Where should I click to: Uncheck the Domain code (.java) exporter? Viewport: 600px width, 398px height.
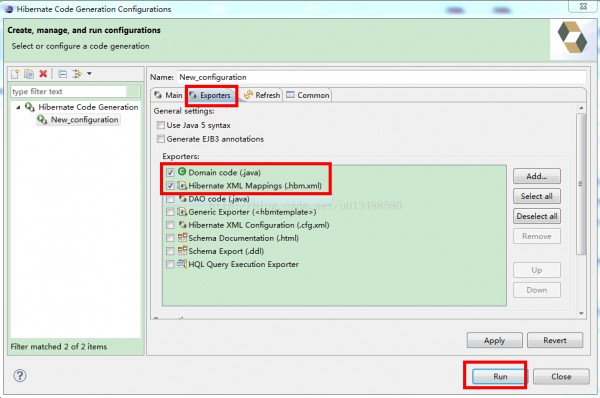pos(170,173)
